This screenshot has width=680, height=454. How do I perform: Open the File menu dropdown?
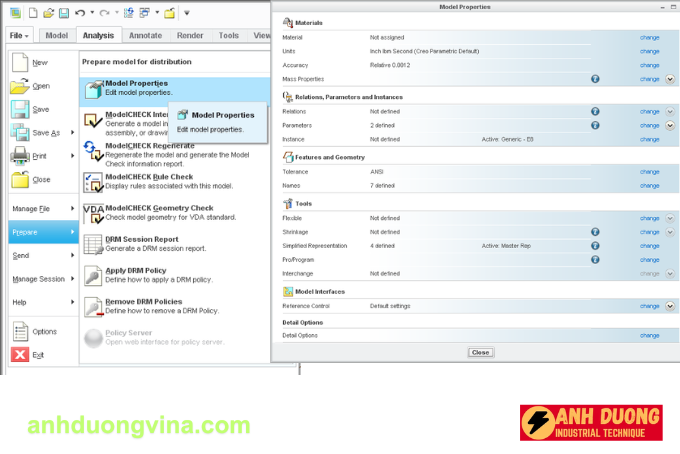pos(21,35)
